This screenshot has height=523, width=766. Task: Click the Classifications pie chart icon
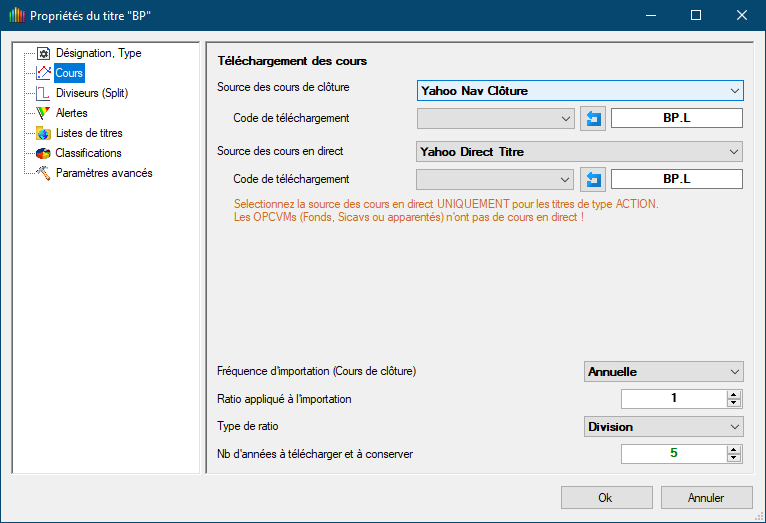click(x=43, y=153)
